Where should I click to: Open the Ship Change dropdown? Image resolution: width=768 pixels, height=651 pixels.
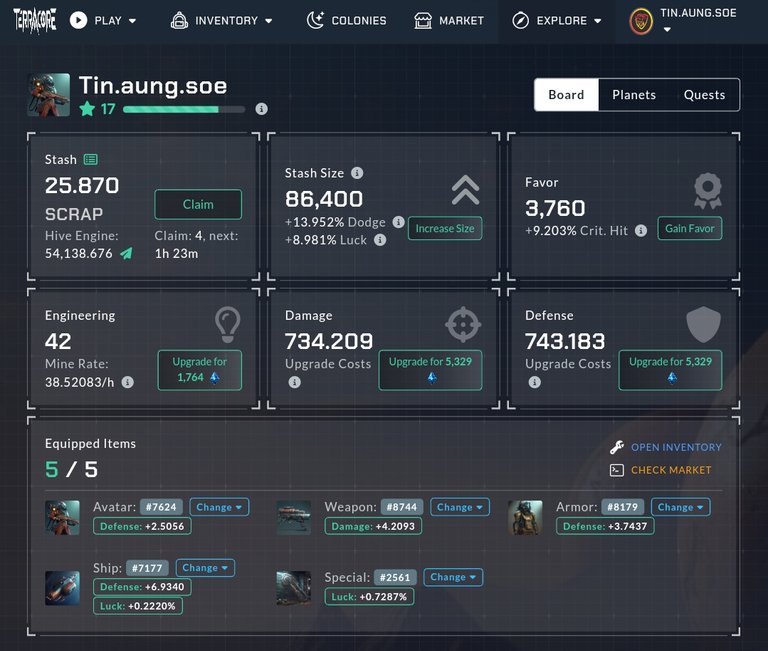coord(205,568)
